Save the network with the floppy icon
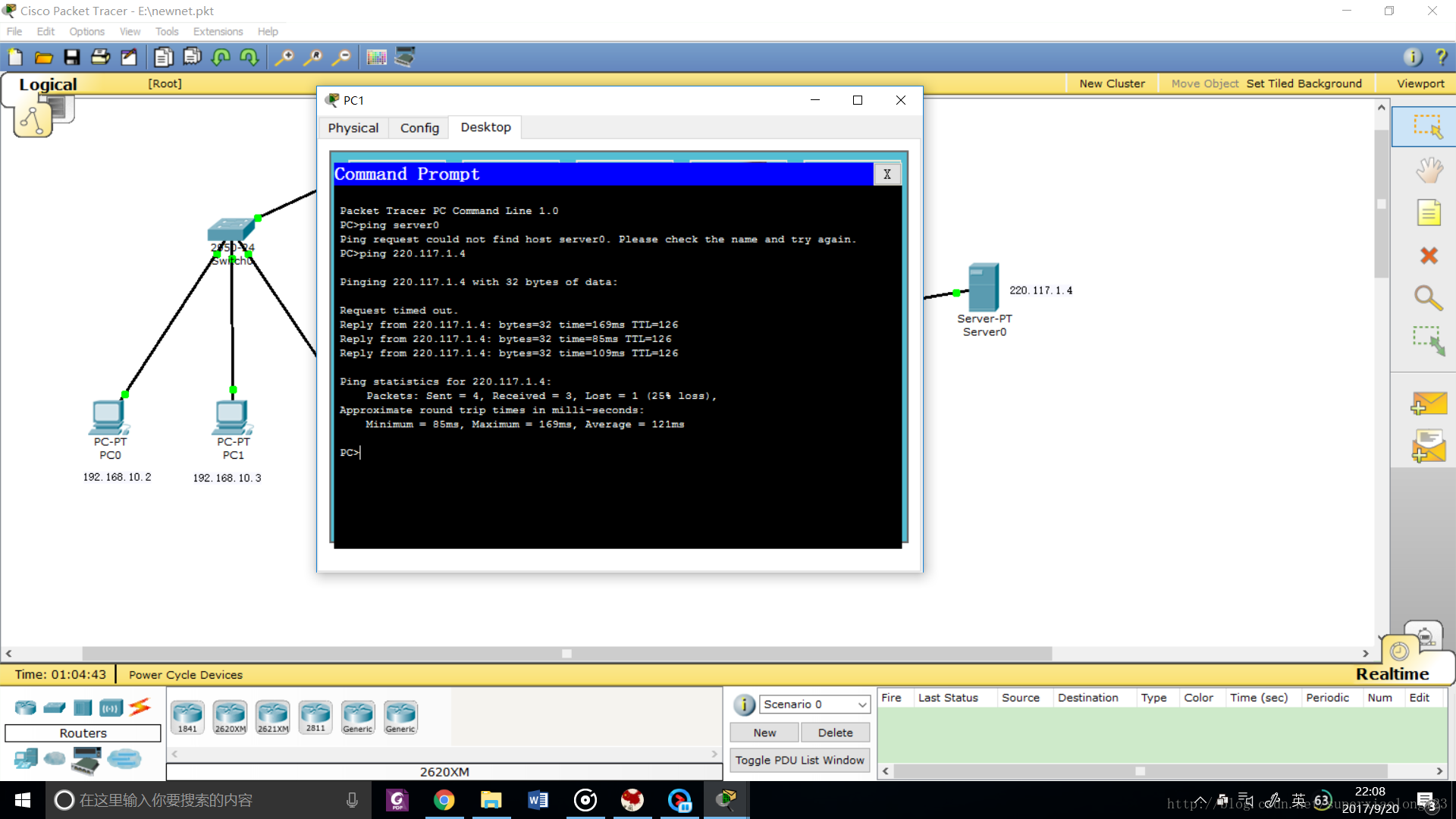The image size is (1456, 819). [72, 57]
